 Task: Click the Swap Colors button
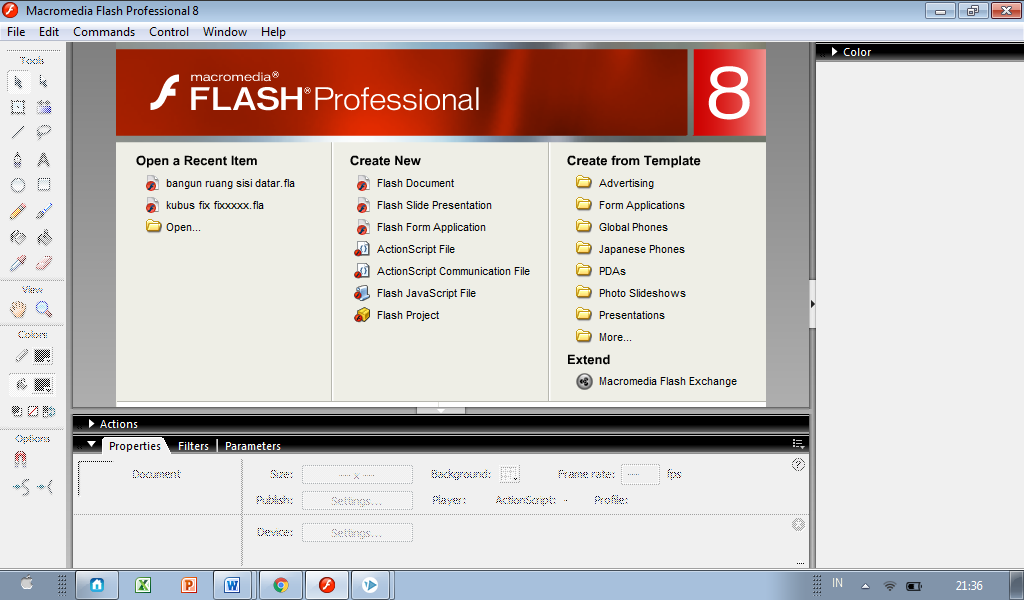point(48,411)
